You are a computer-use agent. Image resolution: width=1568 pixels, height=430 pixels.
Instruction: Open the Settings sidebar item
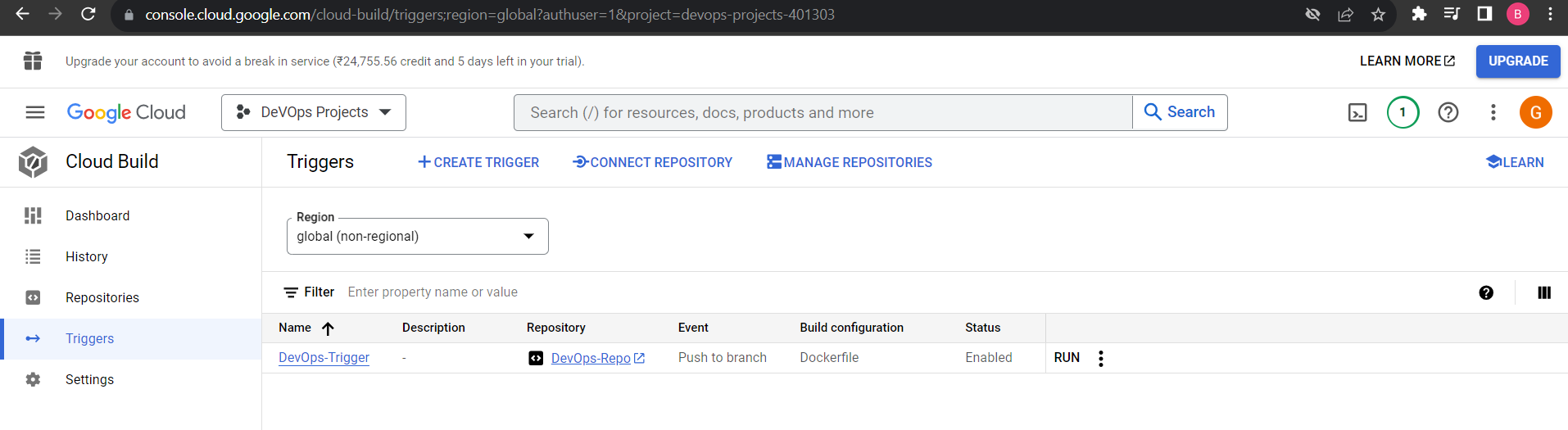click(131, 379)
